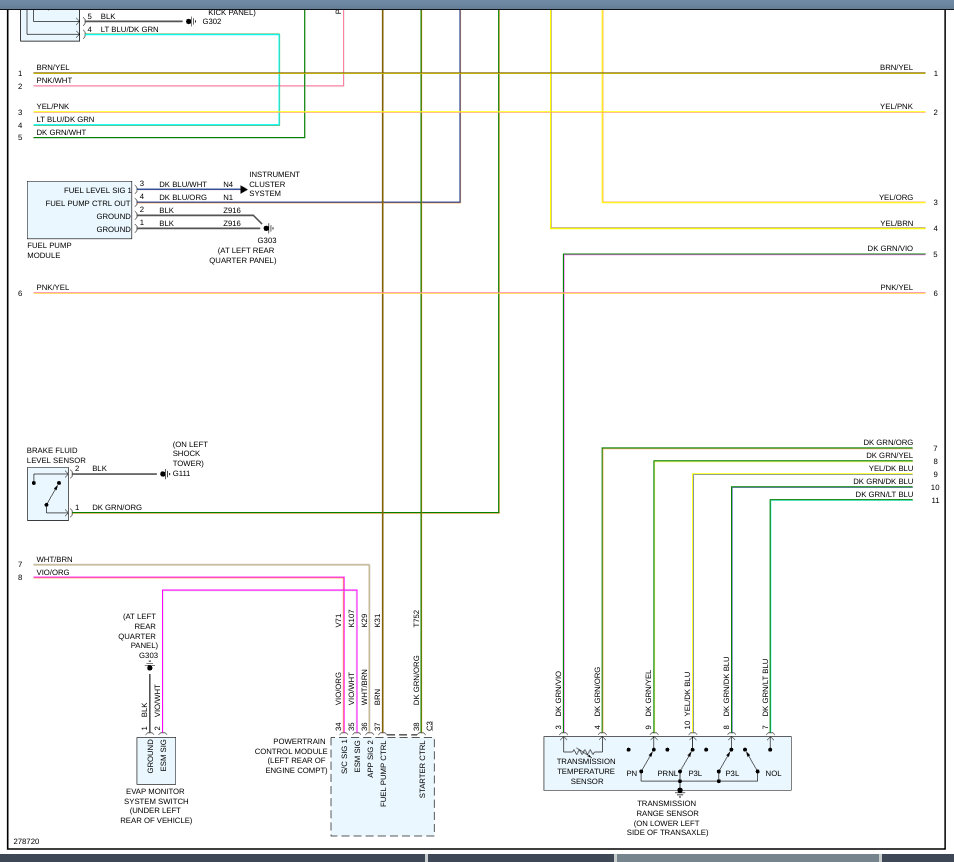The image size is (954, 862).
Task: Click the TRANSMISSION RANGE SENSOR label
Action: pyautogui.click(x=667, y=818)
